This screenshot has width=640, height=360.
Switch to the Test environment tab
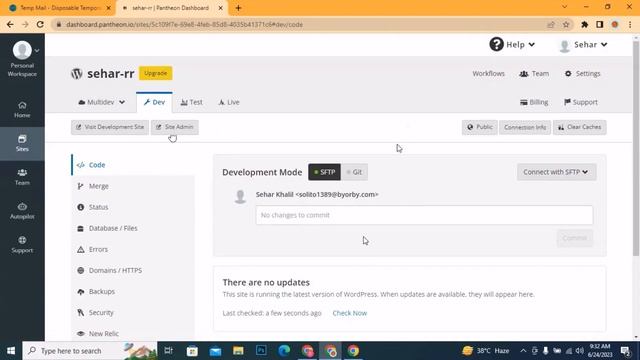click(191, 102)
